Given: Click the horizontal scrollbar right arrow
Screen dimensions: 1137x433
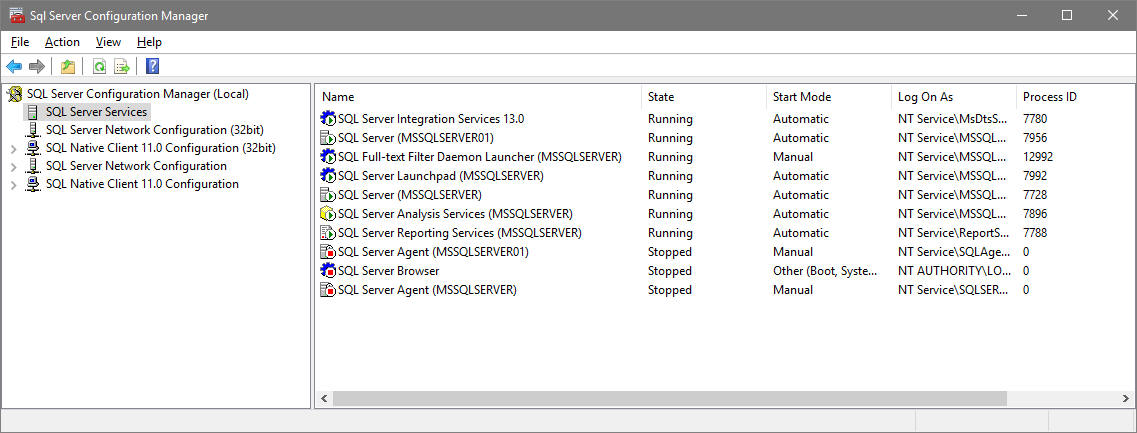Looking at the screenshot, I should click(1125, 398).
